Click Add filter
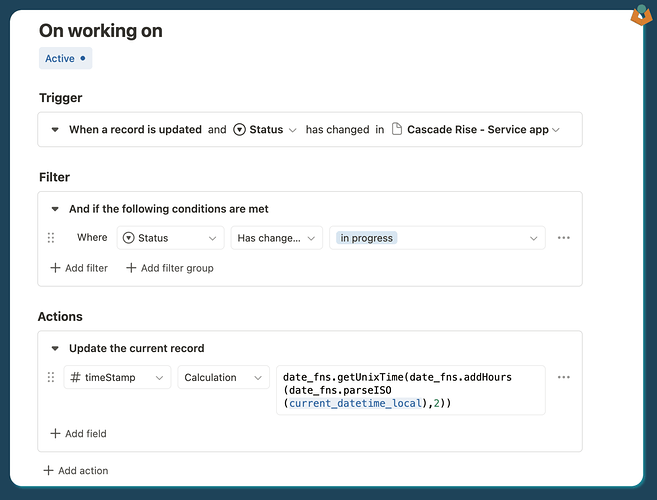The image size is (657, 500). pos(79,268)
